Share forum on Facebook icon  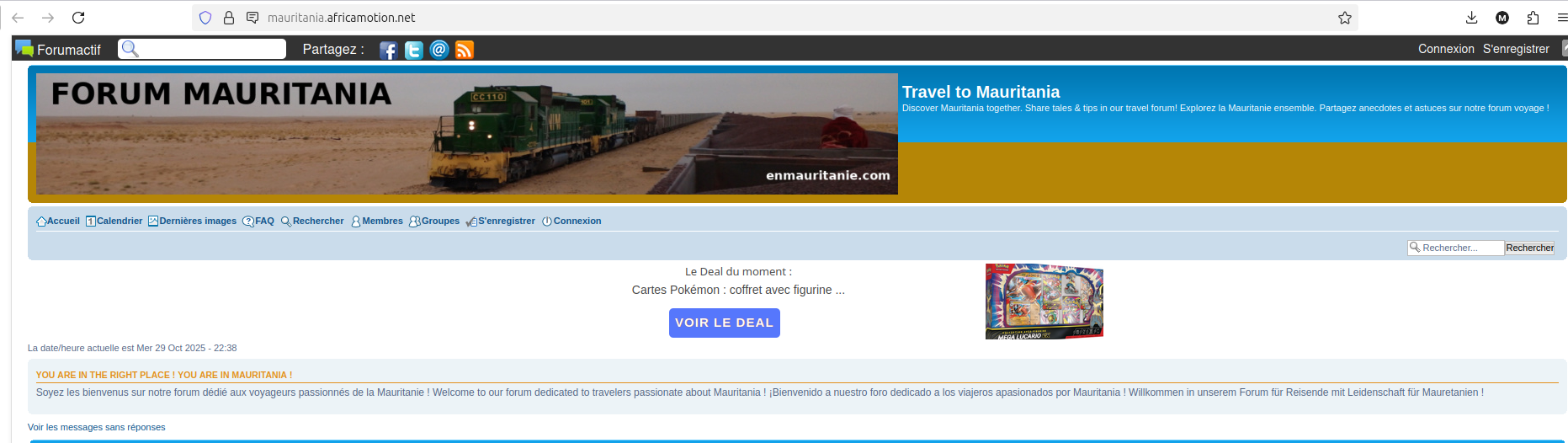coord(388,50)
